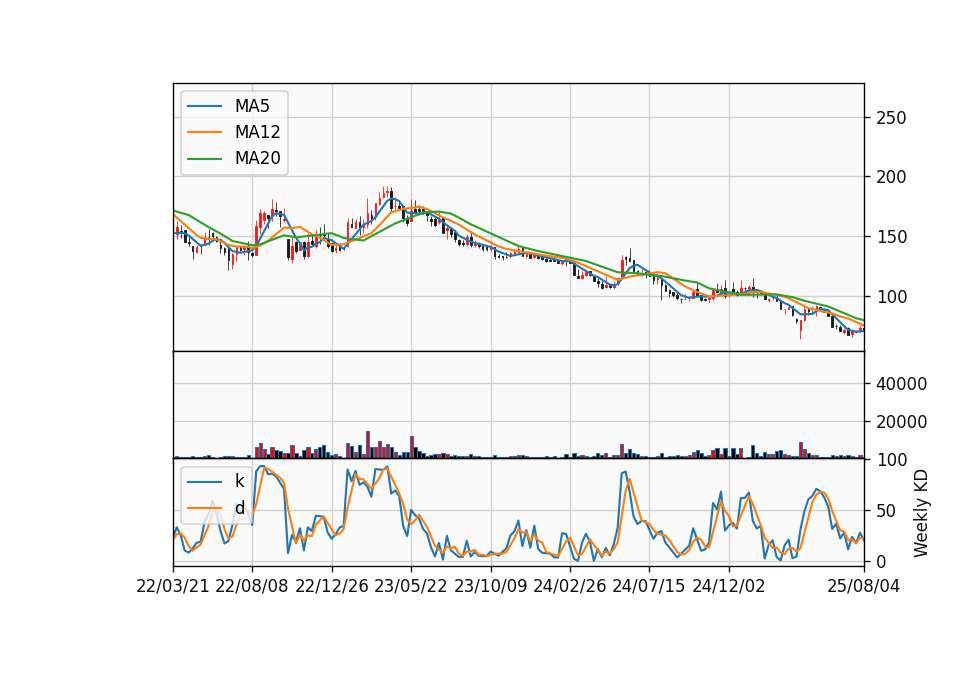Click the d legend label

(x=239, y=508)
